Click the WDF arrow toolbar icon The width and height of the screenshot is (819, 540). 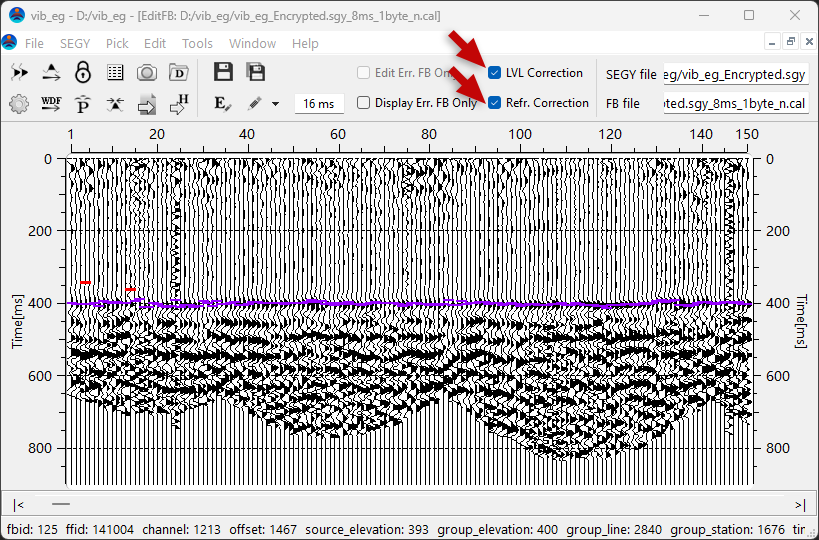click(x=51, y=103)
